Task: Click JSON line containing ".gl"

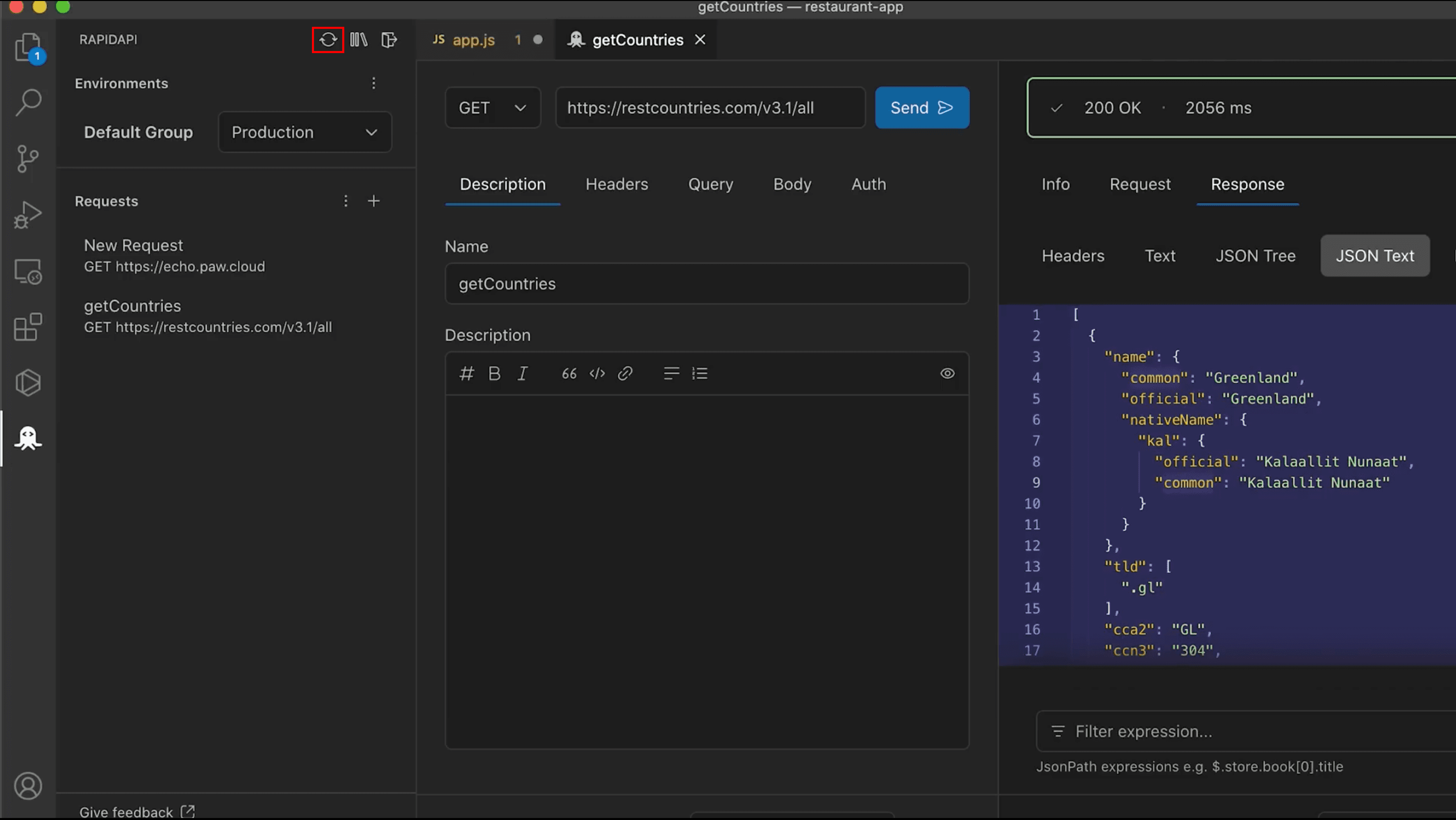Action: (x=1142, y=588)
